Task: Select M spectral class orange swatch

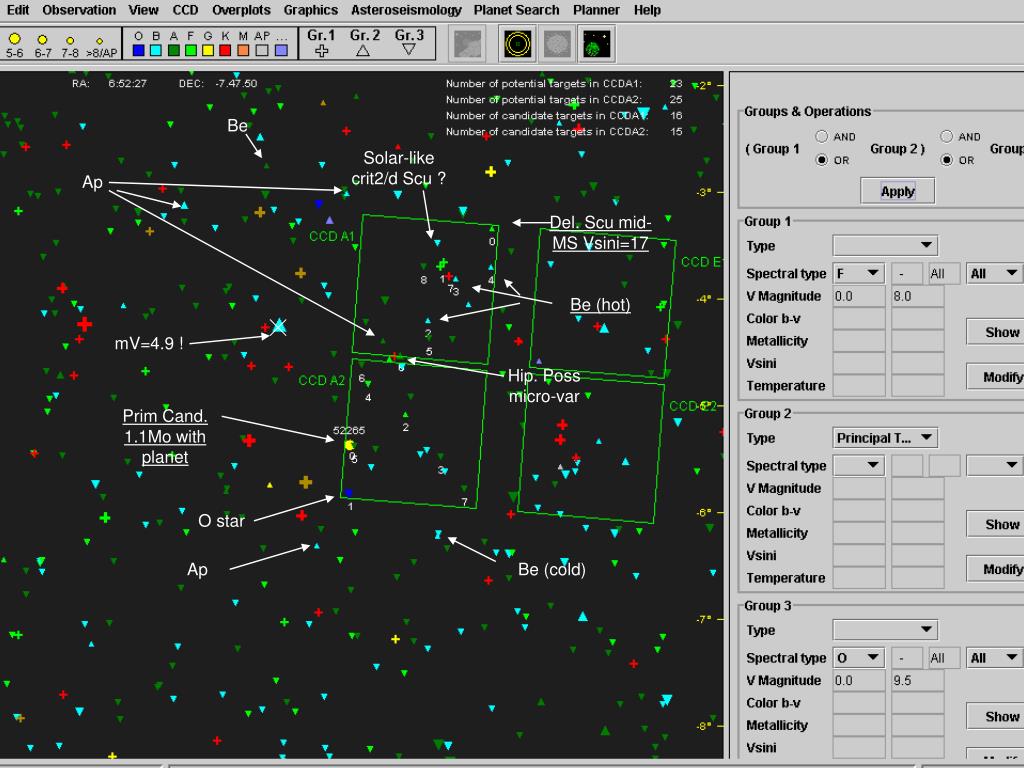Action: click(x=243, y=50)
